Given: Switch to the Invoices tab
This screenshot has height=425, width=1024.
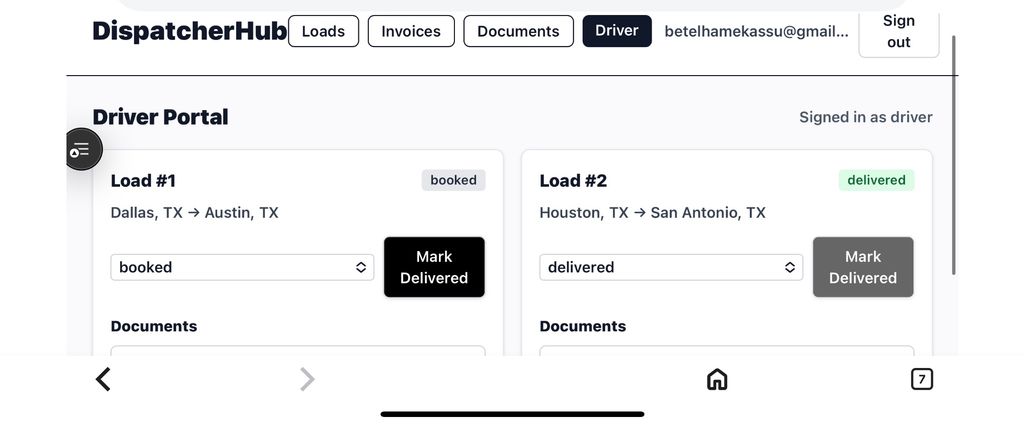Looking at the screenshot, I should 411,31.
